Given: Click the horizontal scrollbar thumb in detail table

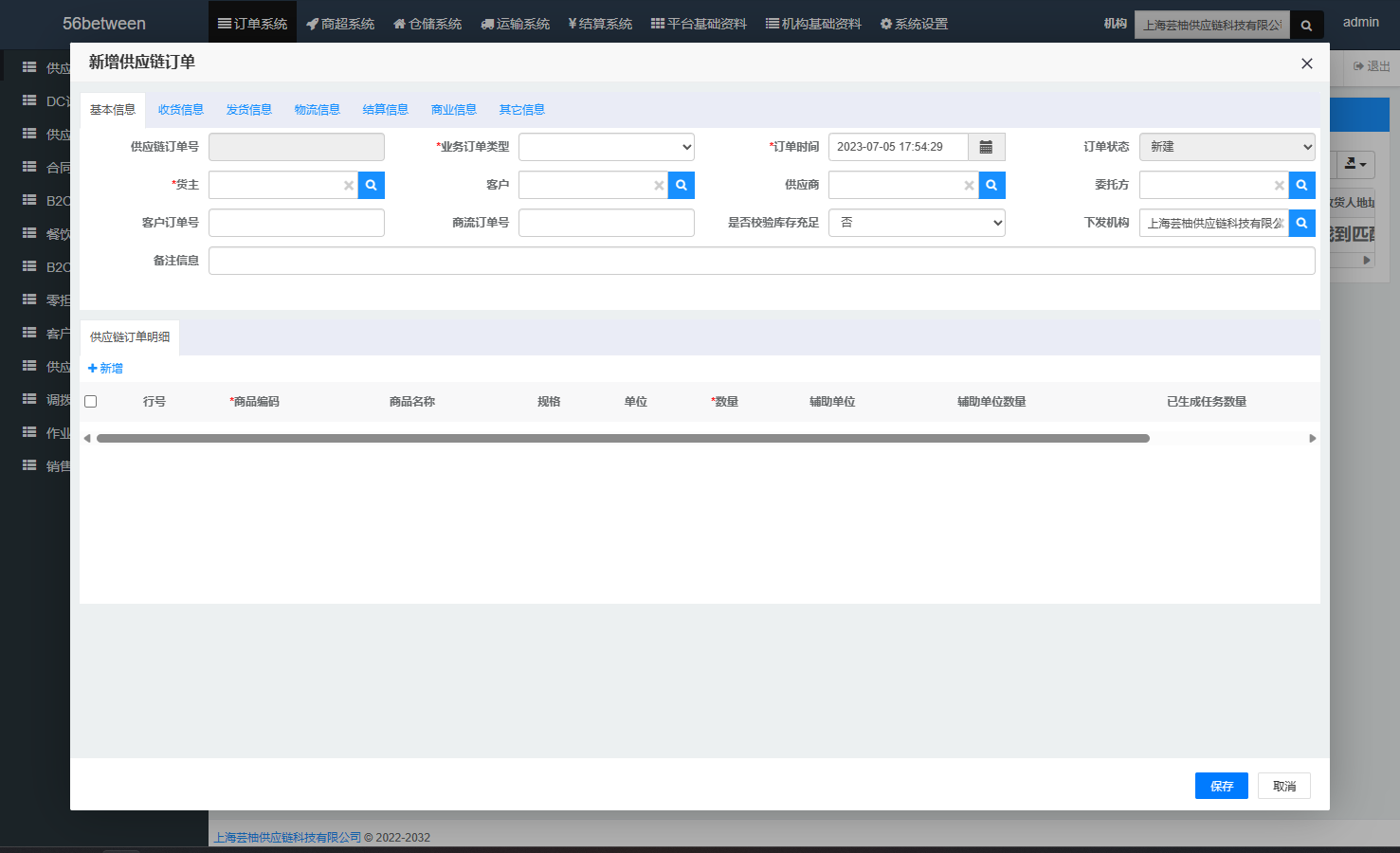Looking at the screenshot, I should tap(623, 439).
